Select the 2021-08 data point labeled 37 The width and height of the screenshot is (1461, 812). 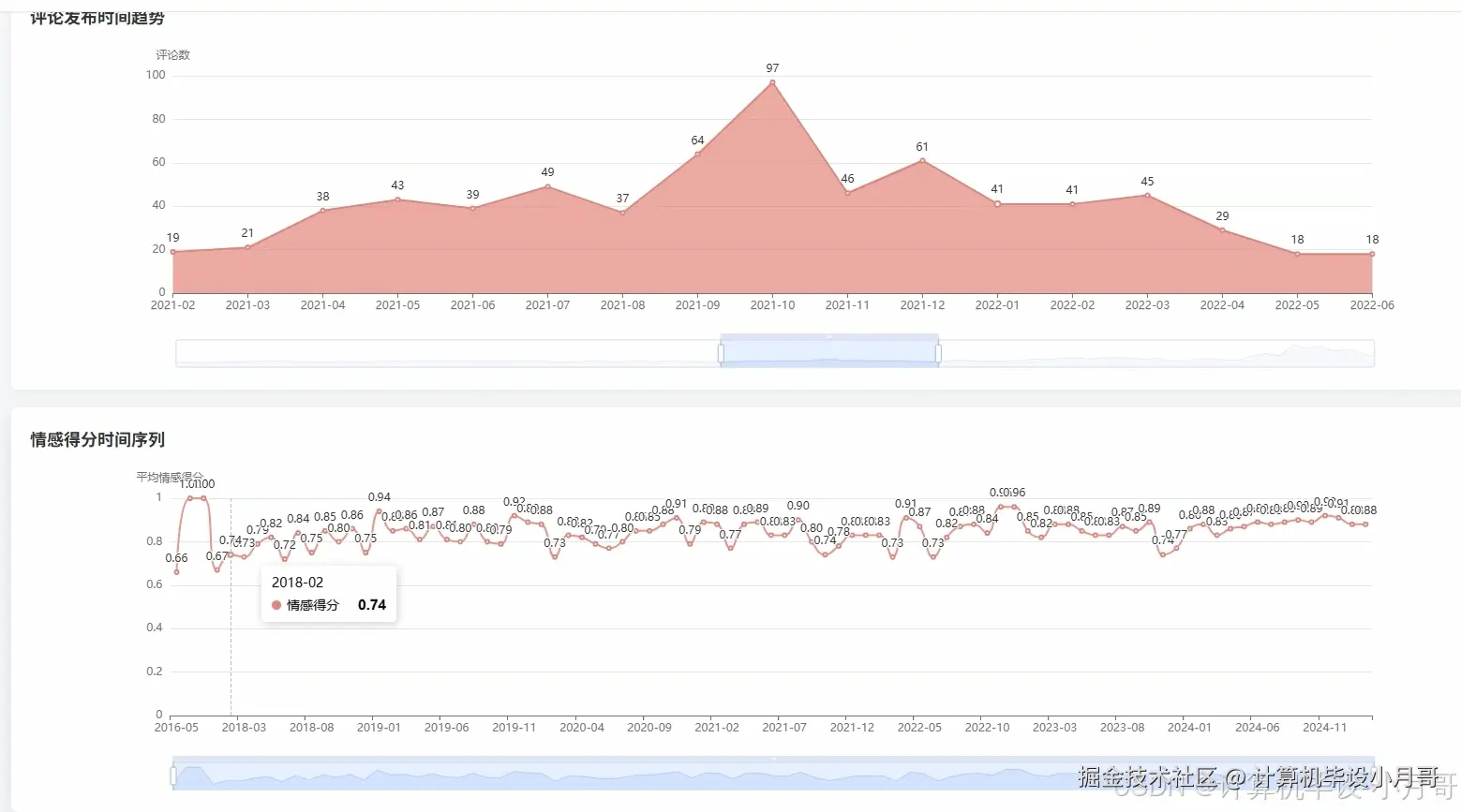pos(622,213)
